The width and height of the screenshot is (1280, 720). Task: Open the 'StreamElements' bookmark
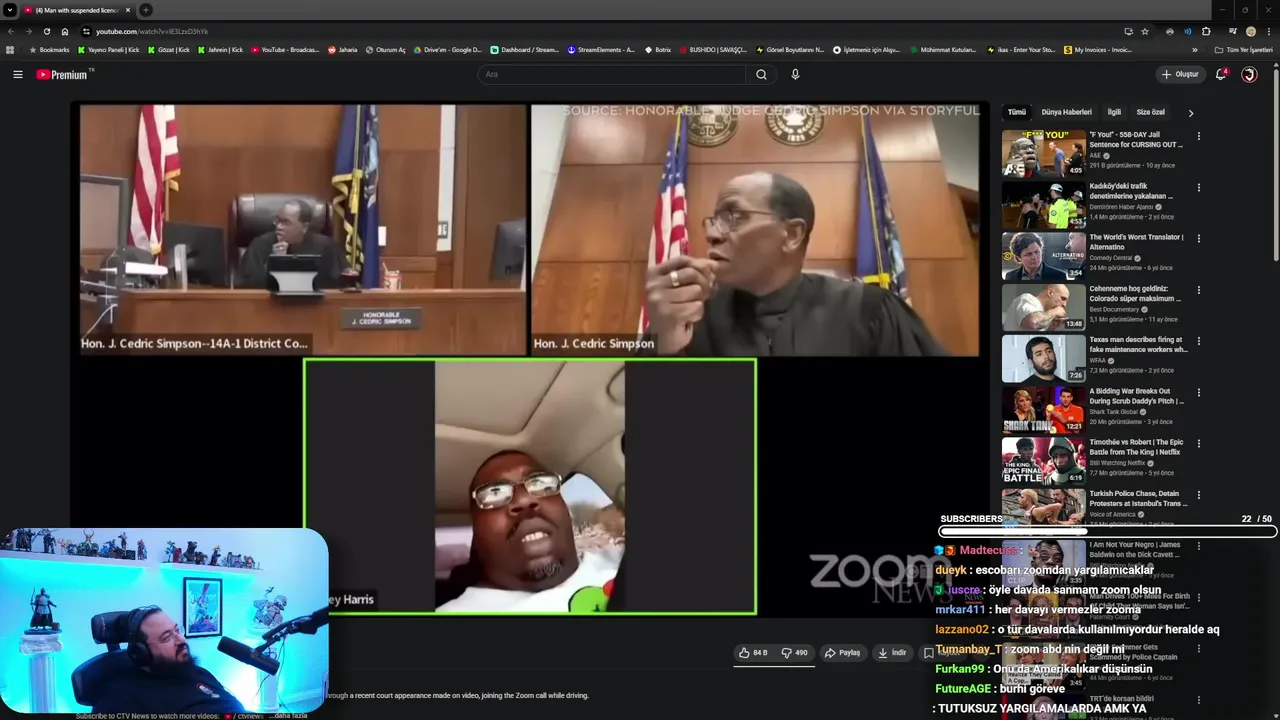pyautogui.click(x=601, y=50)
